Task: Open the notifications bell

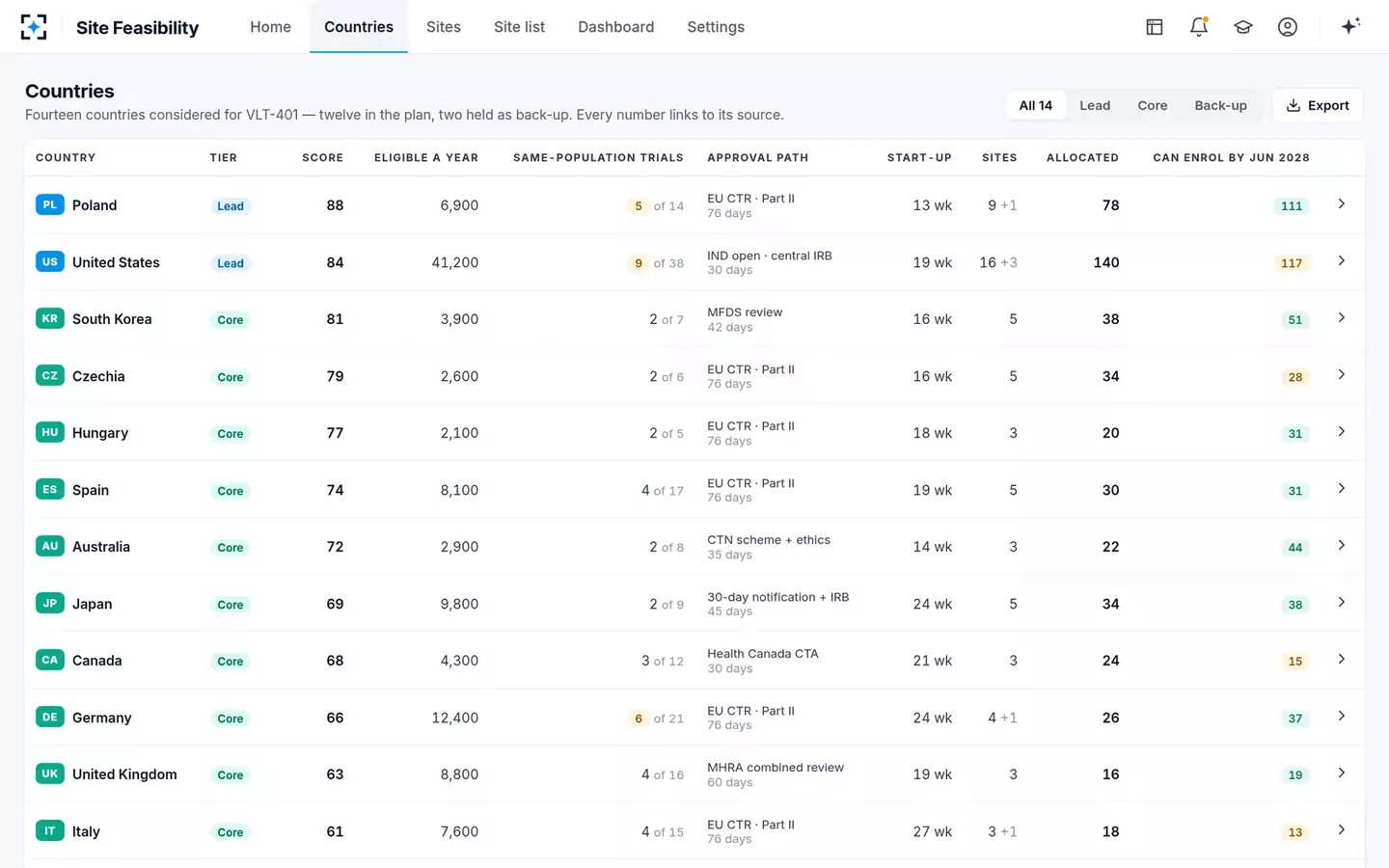Action: (x=1199, y=27)
